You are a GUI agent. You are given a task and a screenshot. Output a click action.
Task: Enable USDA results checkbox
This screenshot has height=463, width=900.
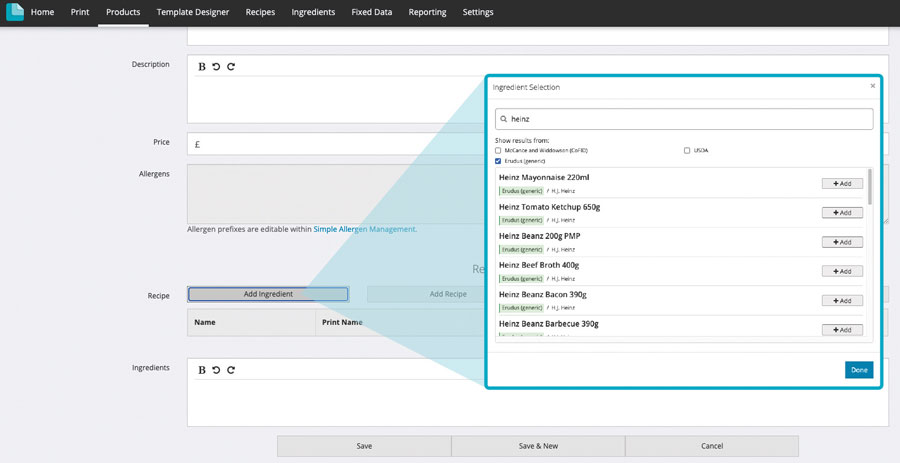[x=686, y=150]
